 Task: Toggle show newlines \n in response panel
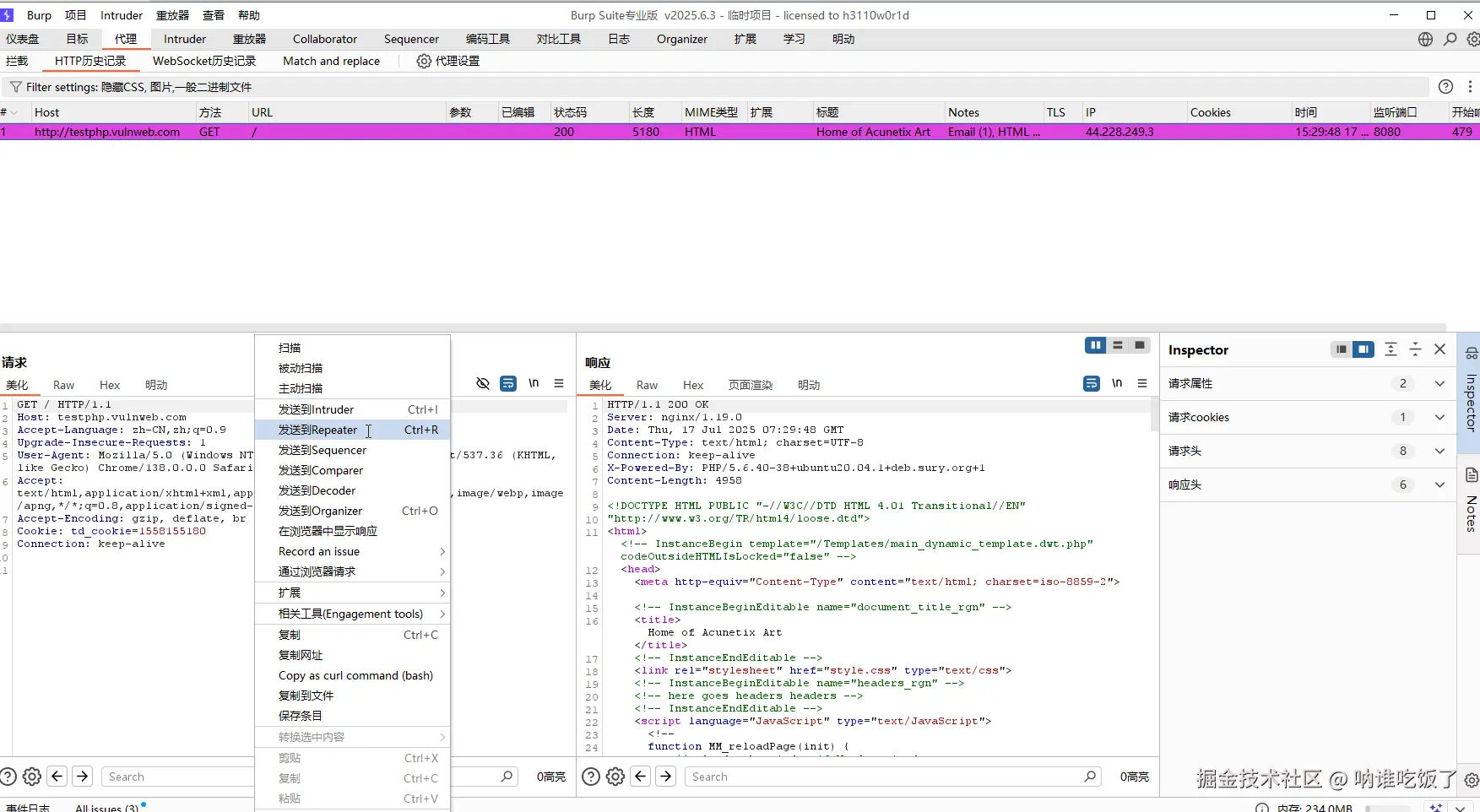click(x=1116, y=383)
